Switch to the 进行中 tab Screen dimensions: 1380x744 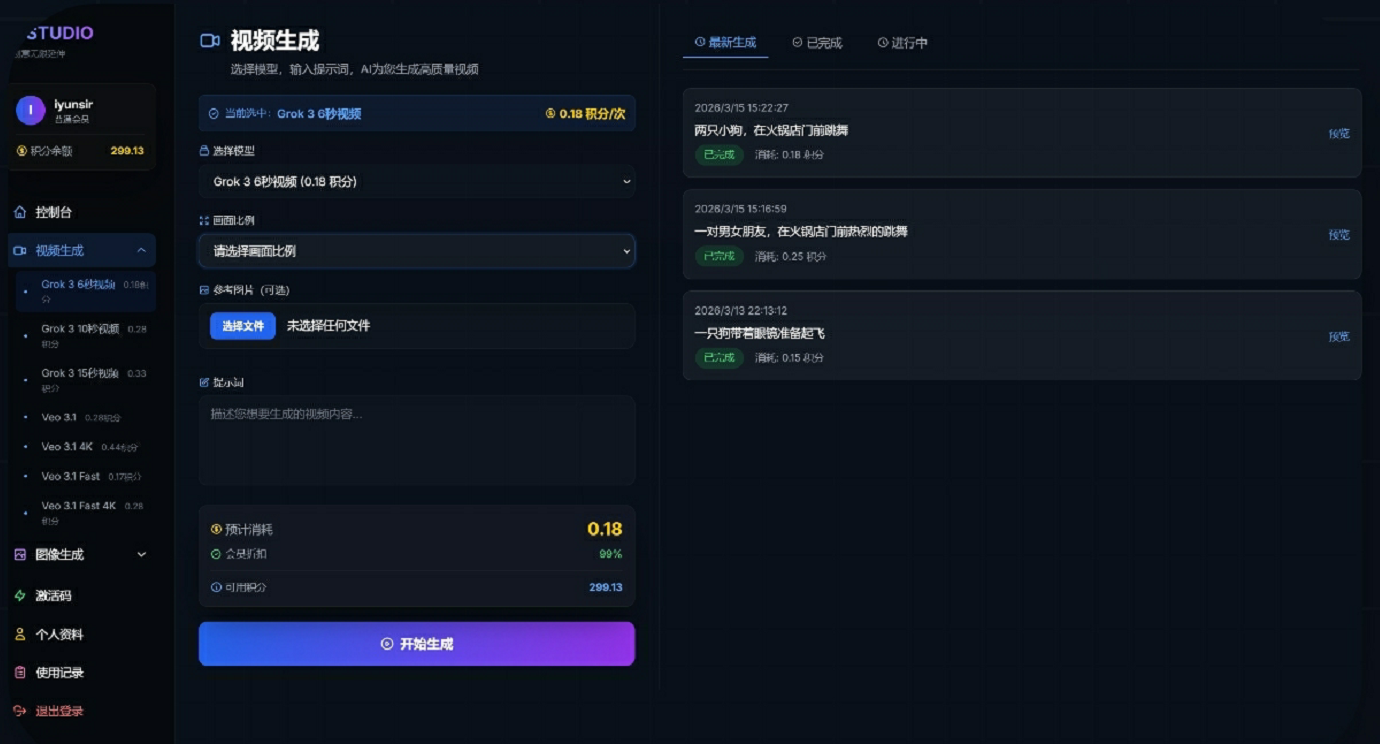(x=903, y=43)
